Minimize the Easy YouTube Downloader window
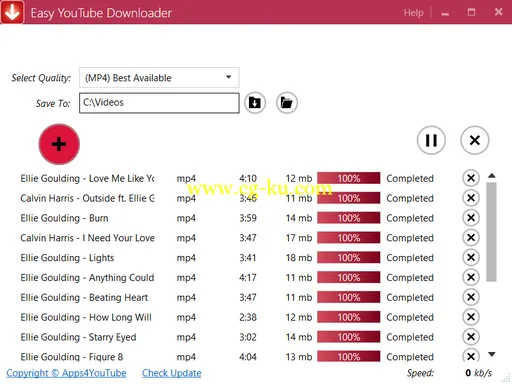This screenshot has width=512, height=384. (x=445, y=13)
